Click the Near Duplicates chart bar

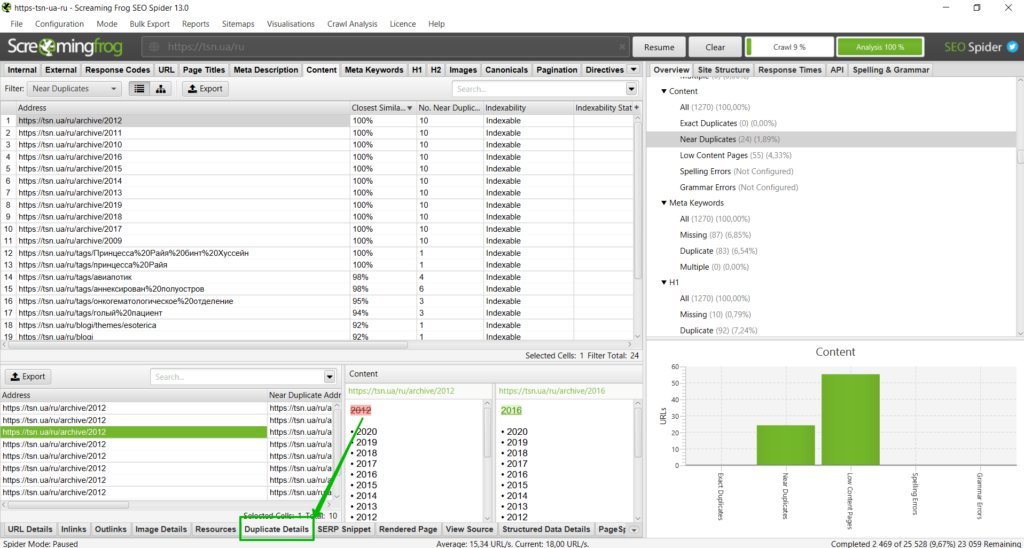(x=786, y=445)
